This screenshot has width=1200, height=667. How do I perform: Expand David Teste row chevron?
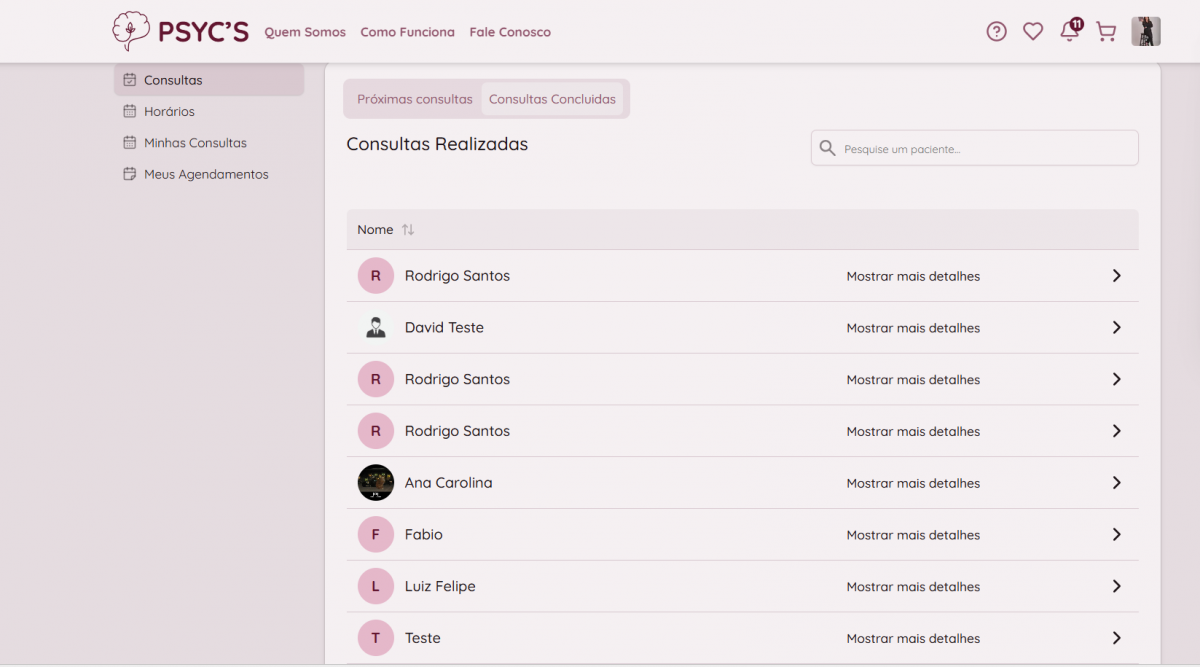(x=1116, y=328)
